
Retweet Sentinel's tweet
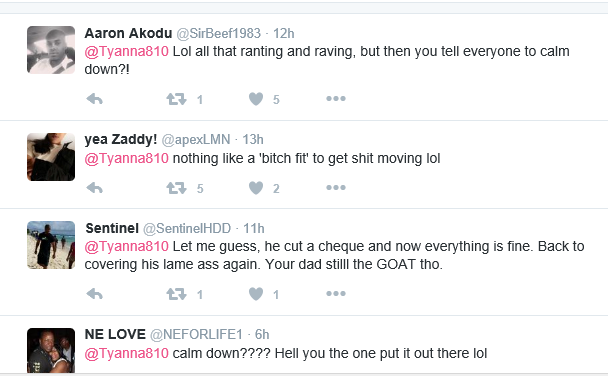pos(176,294)
